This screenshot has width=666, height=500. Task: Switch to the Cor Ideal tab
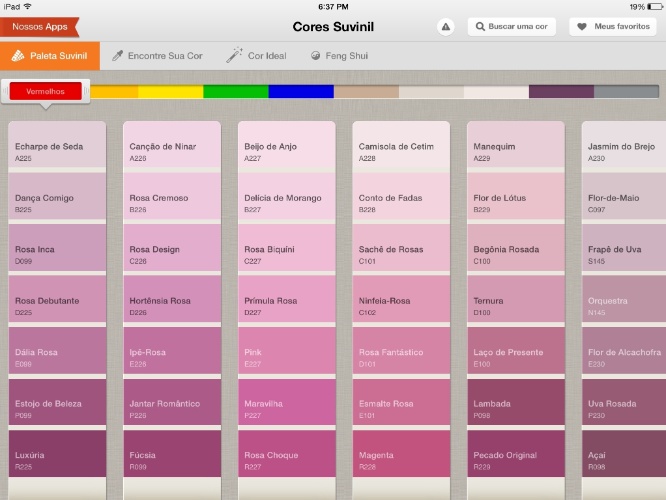tap(256, 56)
